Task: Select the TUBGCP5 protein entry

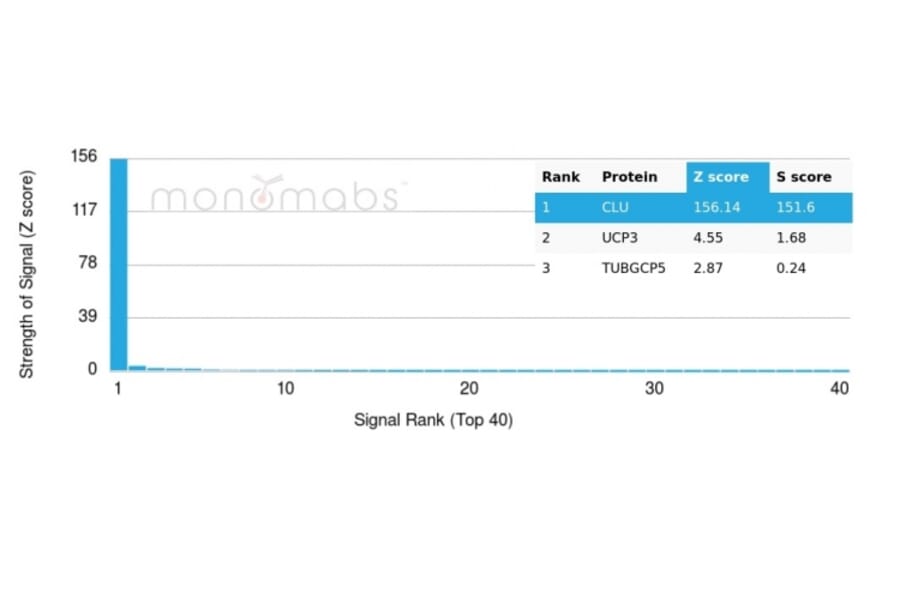Action: click(633, 268)
